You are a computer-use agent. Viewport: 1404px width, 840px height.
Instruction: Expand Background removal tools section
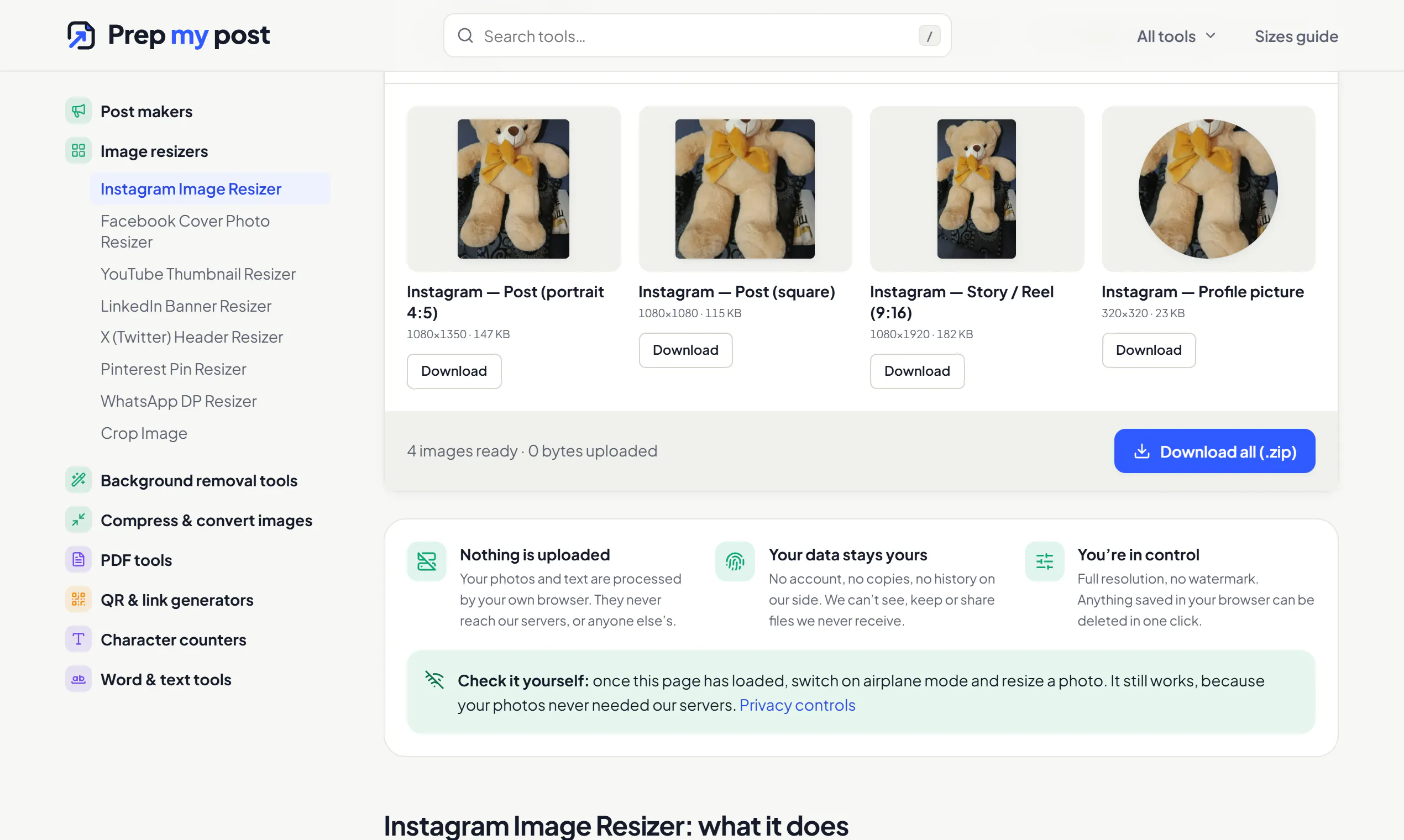[198, 480]
